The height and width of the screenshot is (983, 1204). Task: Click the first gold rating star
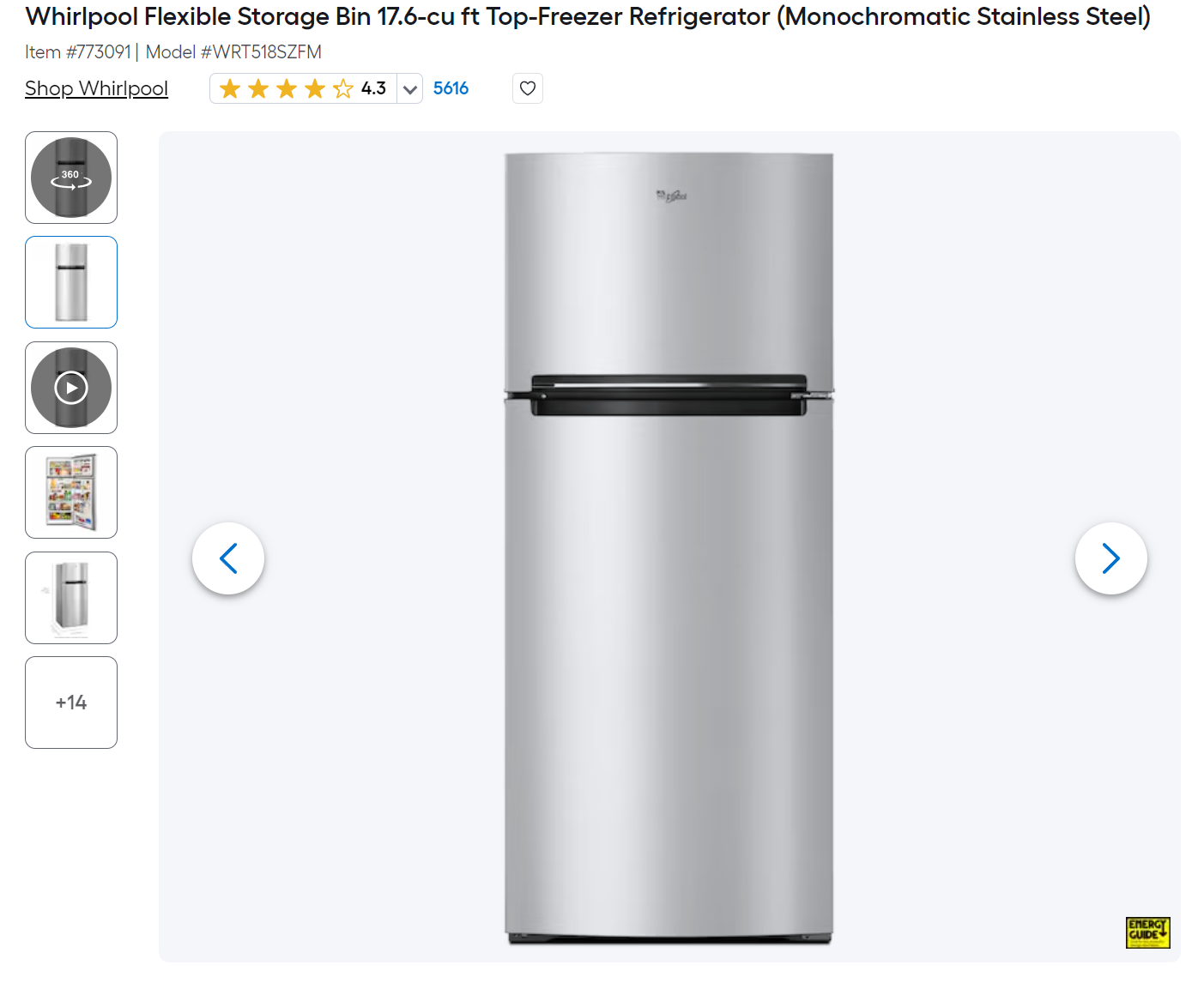(230, 88)
